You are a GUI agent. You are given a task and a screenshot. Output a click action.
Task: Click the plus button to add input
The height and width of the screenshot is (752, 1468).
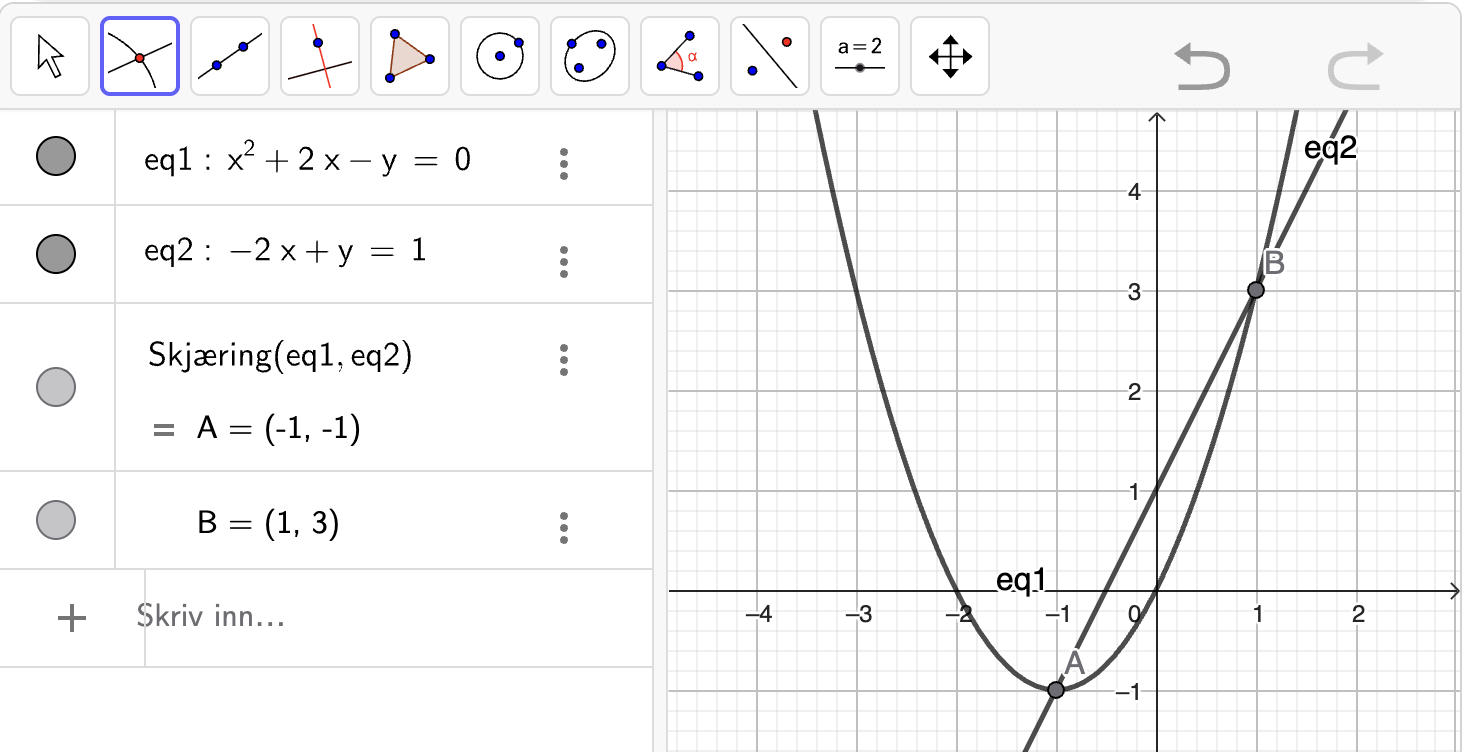(72, 618)
